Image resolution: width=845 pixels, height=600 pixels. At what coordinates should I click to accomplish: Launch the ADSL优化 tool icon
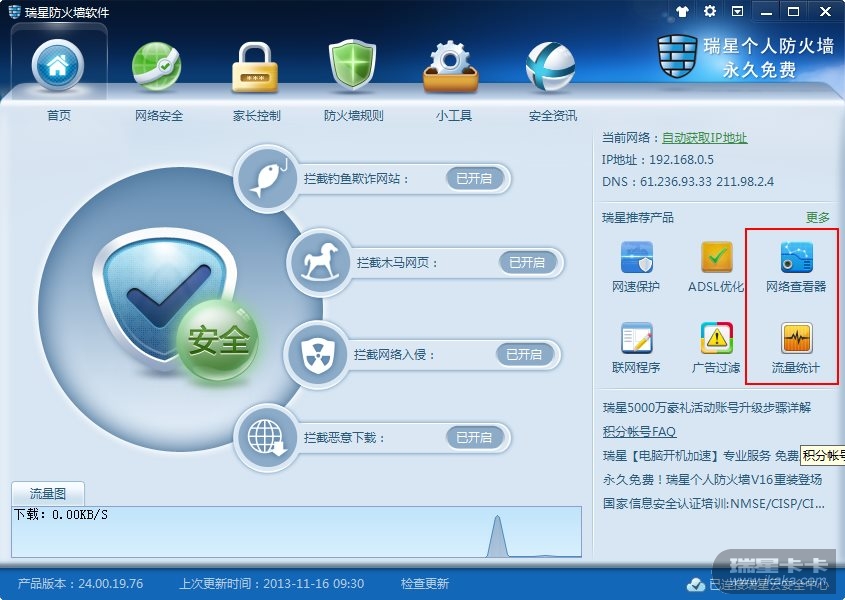point(716,257)
